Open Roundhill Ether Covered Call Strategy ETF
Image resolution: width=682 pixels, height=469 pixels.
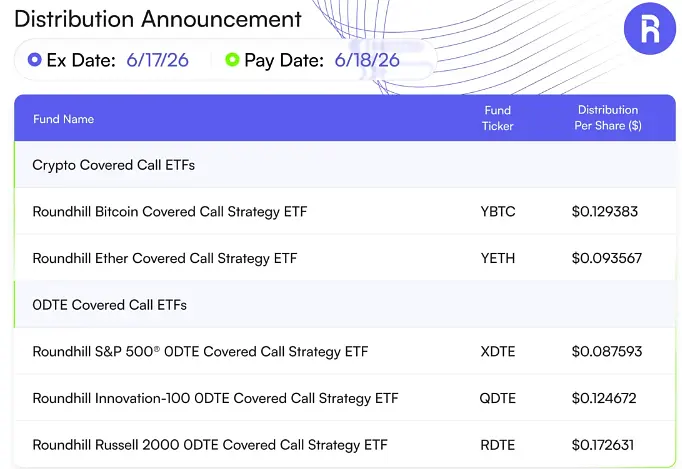(x=165, y=258)
